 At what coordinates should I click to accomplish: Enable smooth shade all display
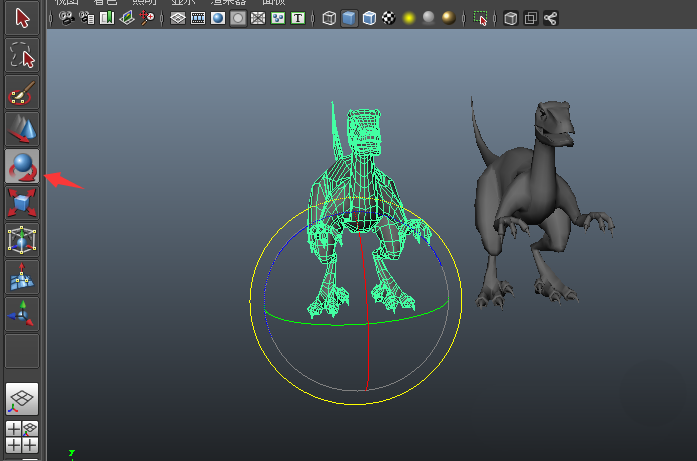pos(350,18)
